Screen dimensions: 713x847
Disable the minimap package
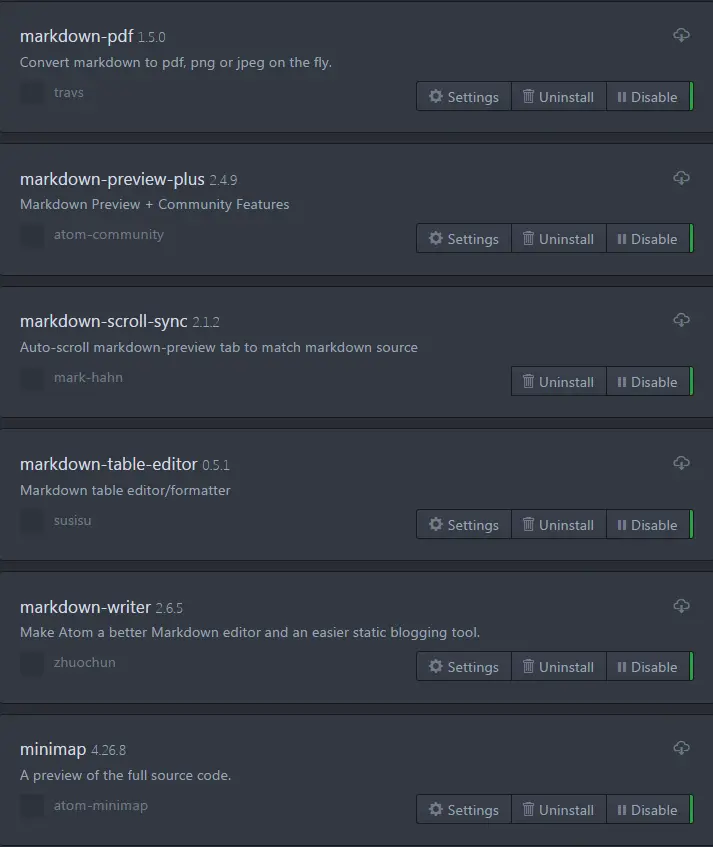coord(649,810)
